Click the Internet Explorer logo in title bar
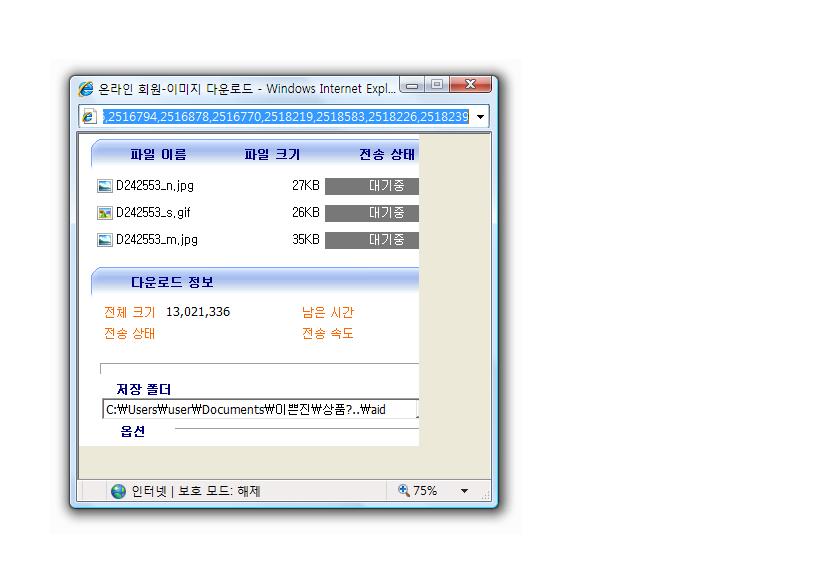Screen dimensions: 840x585 86,88
